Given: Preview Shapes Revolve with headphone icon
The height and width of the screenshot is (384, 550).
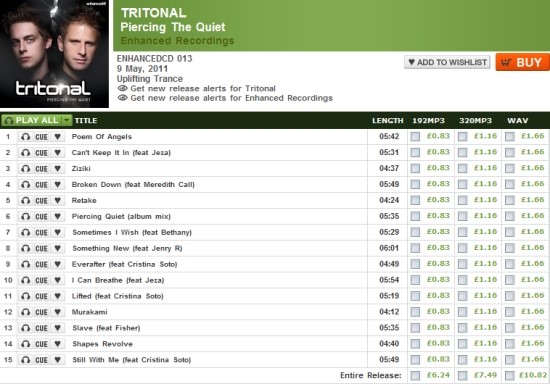Looking at the screenshot, I should tap(25, 344).
